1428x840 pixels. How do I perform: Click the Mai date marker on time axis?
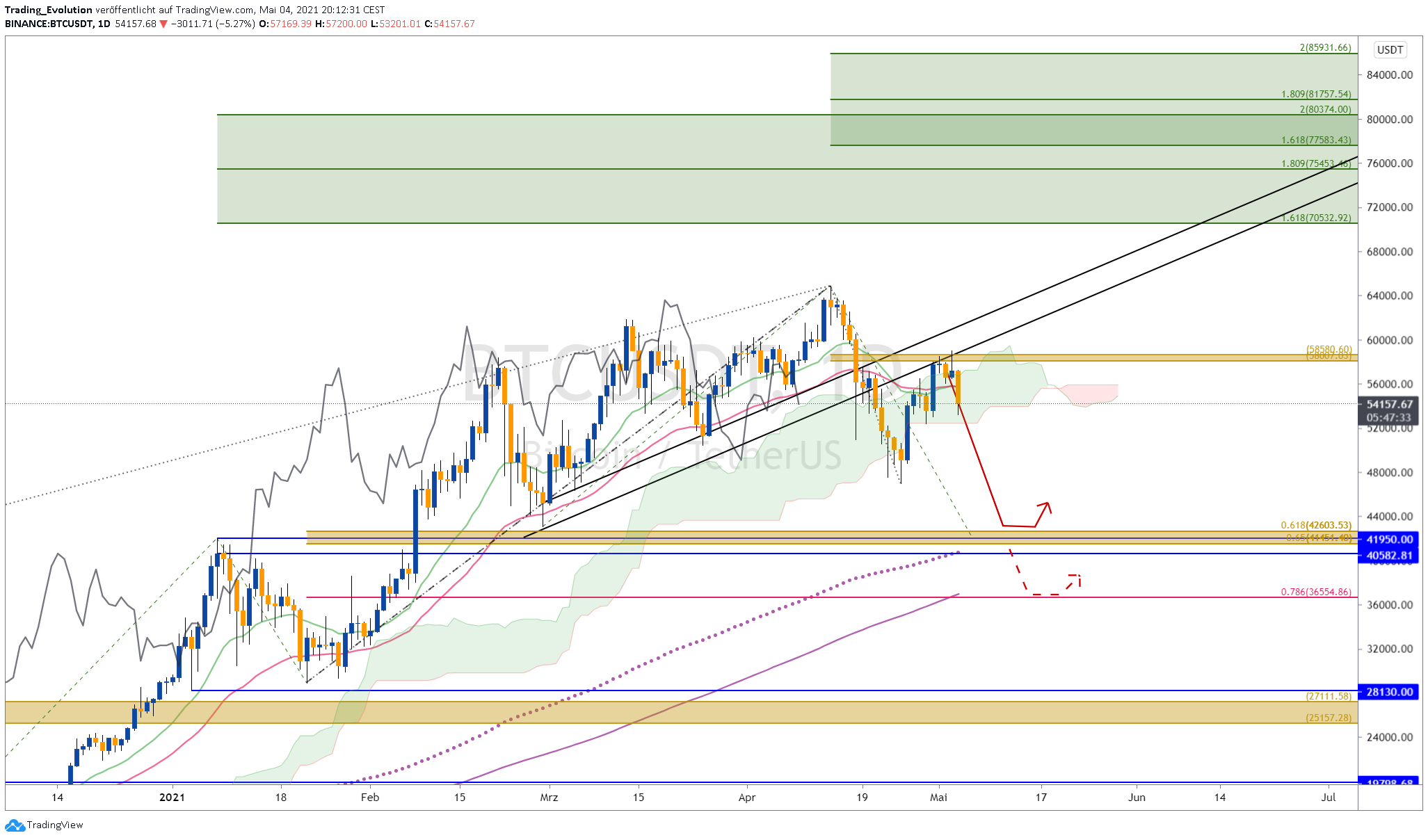(938, 797)
